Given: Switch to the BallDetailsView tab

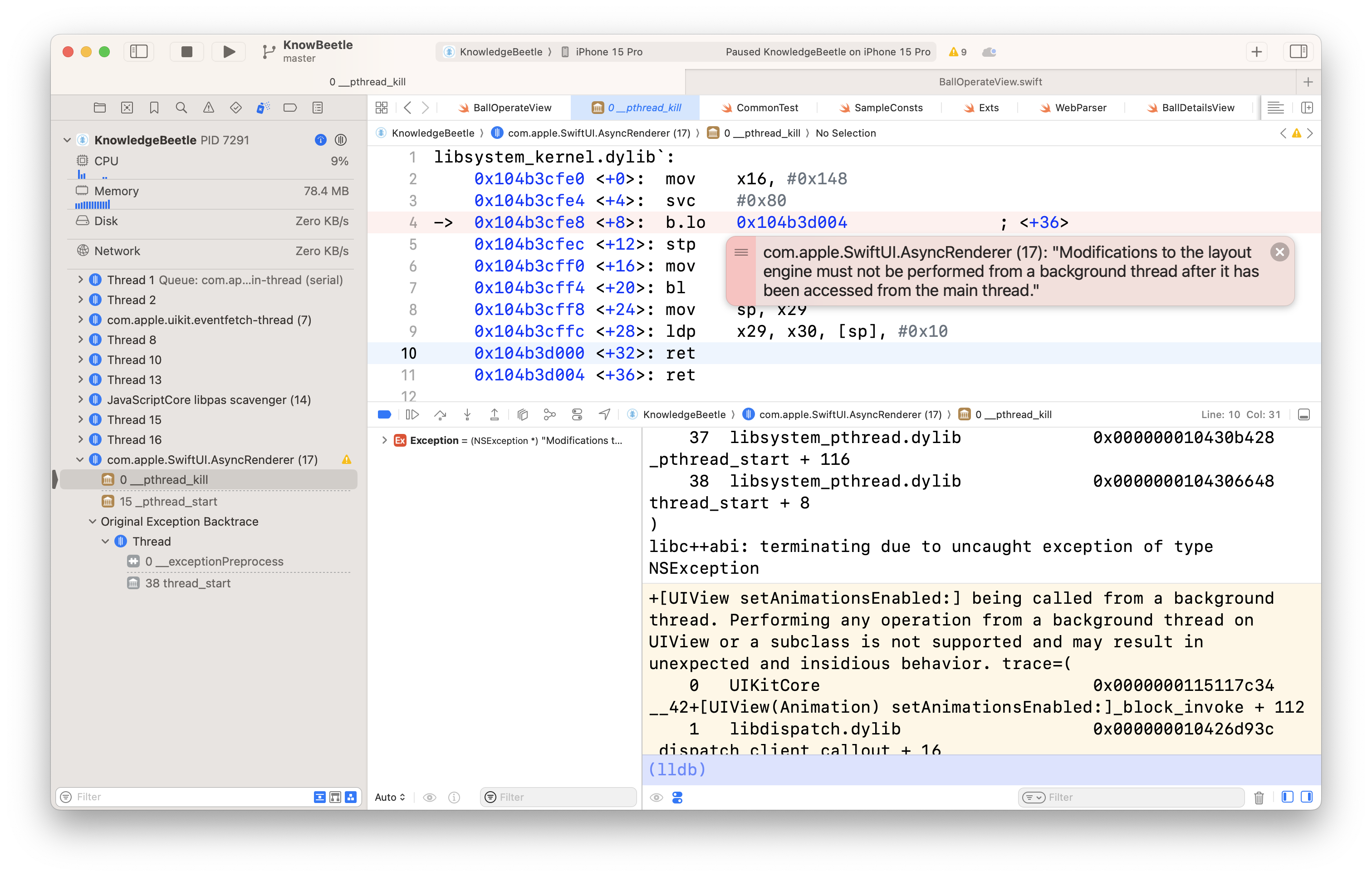Looking at the screenshot, I should (x=1191, y=108).
